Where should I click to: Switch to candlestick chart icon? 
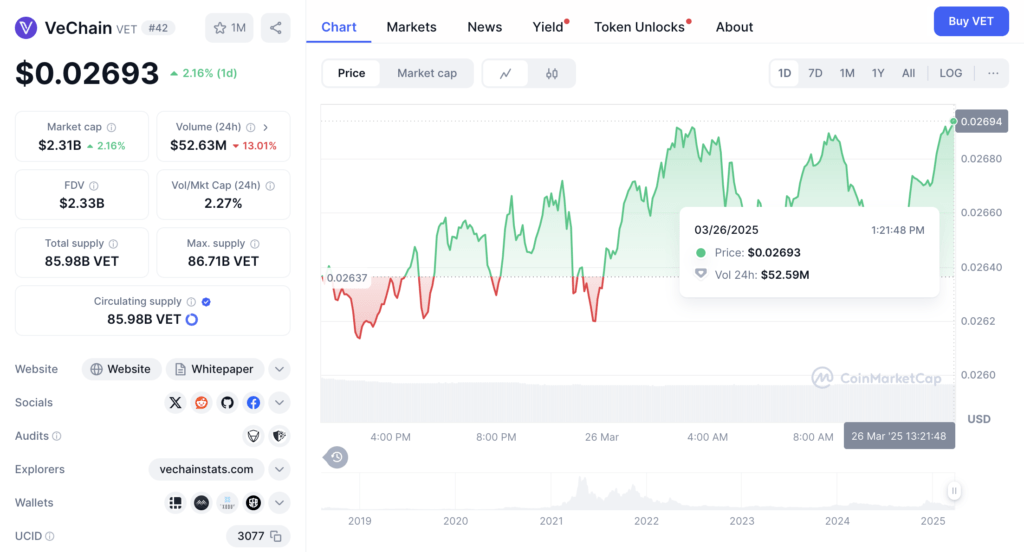pyautogui.click(x=552, y=73)
